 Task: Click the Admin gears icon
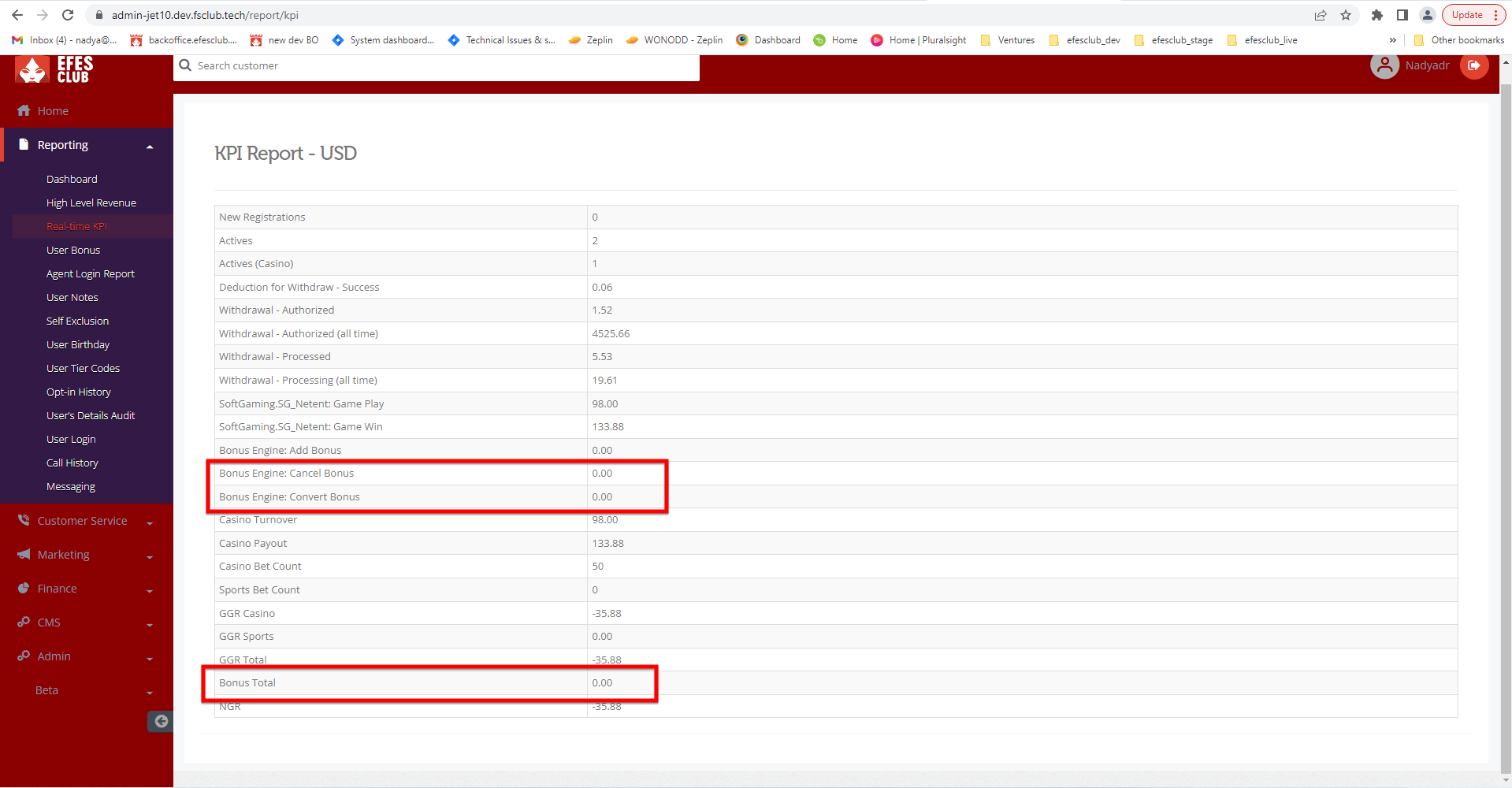click(x=24, y=656)
